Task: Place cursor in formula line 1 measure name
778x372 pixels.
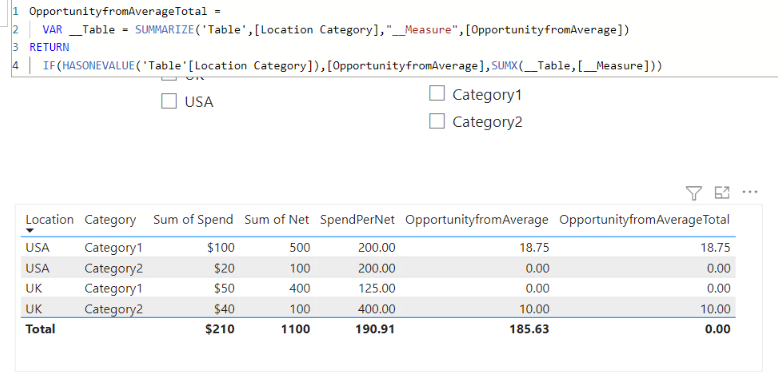Action: coord(117,11)
